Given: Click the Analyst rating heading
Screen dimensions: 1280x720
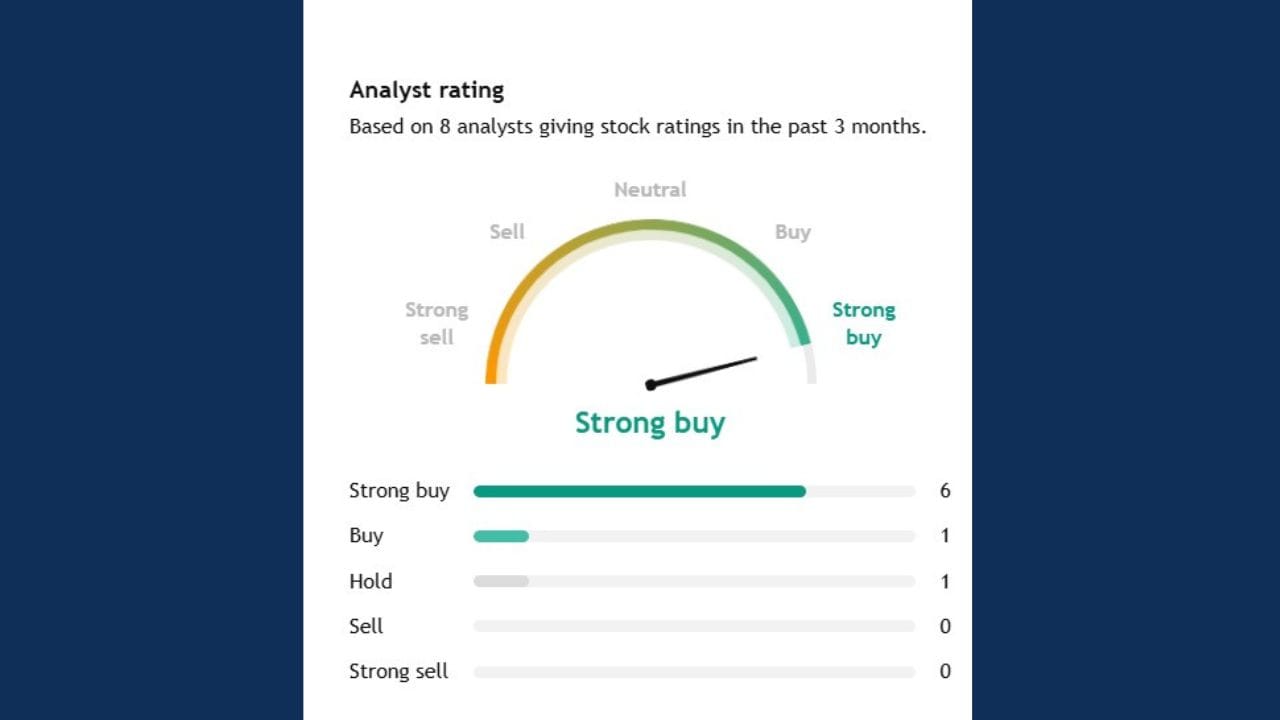Looking at the screenshot, I should click(x=427, y=90).
